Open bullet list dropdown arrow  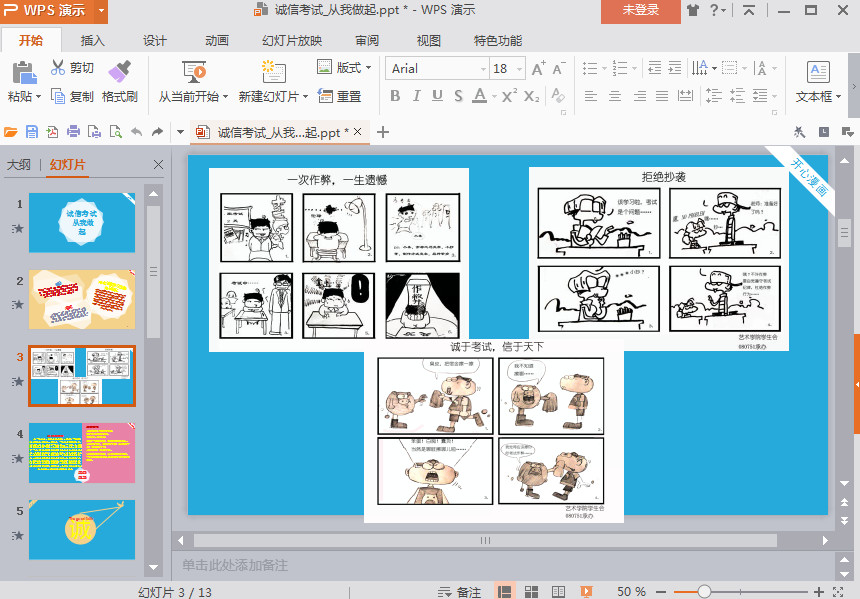coord(604,69)
